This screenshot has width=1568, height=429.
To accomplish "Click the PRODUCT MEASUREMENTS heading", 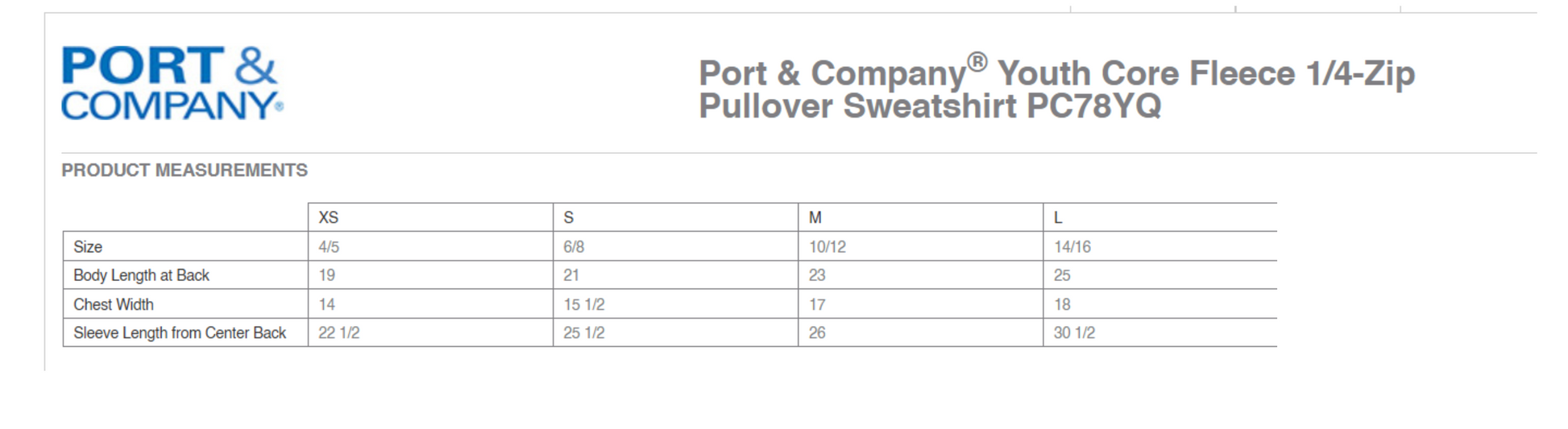I will (185, 171).
